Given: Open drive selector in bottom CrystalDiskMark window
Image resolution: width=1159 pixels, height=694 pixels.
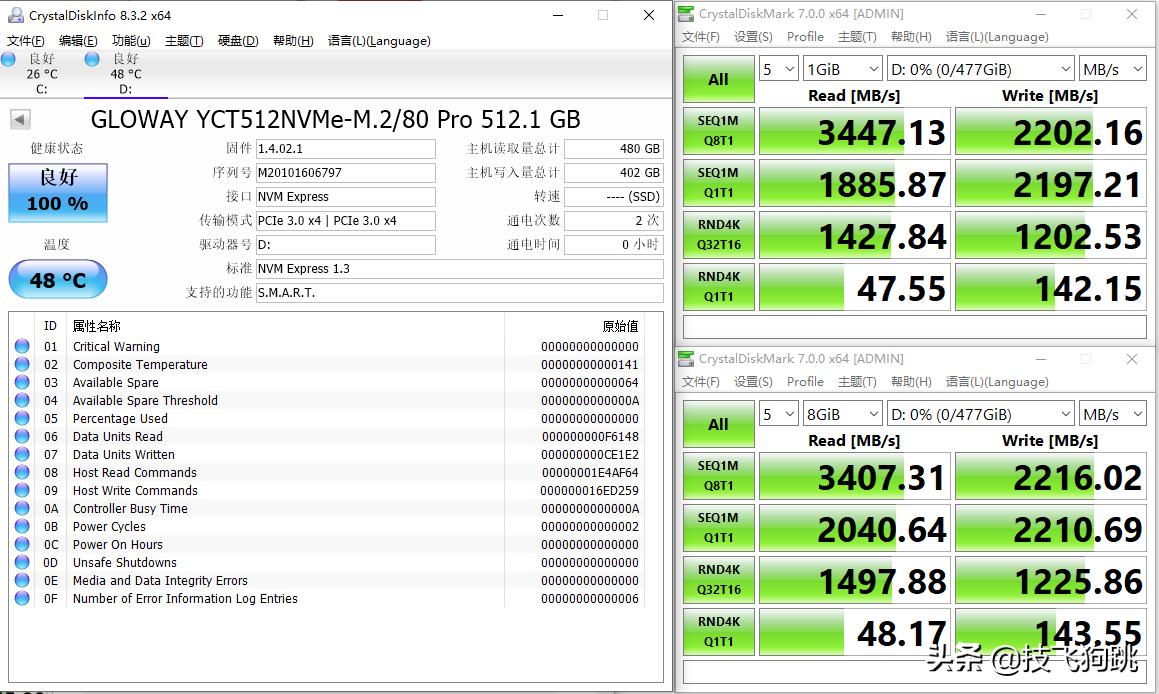Looking at the screenshot, I should (980, 414).
